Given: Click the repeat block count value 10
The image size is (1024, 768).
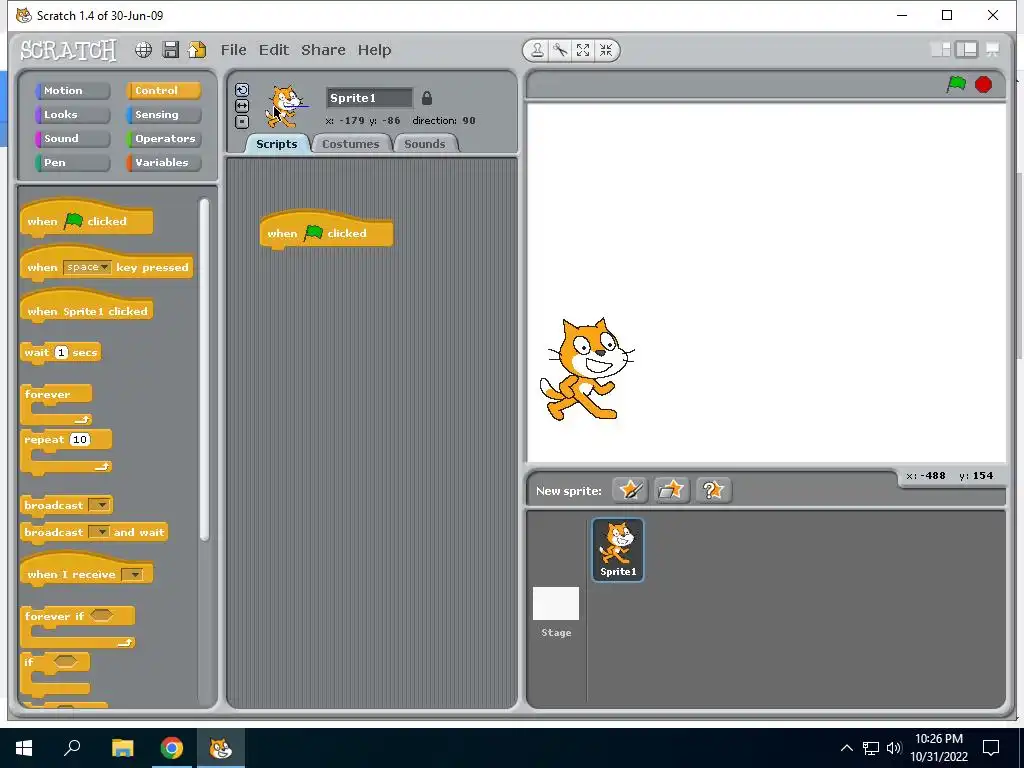Looking at the screenshot, I should point(80,440).
